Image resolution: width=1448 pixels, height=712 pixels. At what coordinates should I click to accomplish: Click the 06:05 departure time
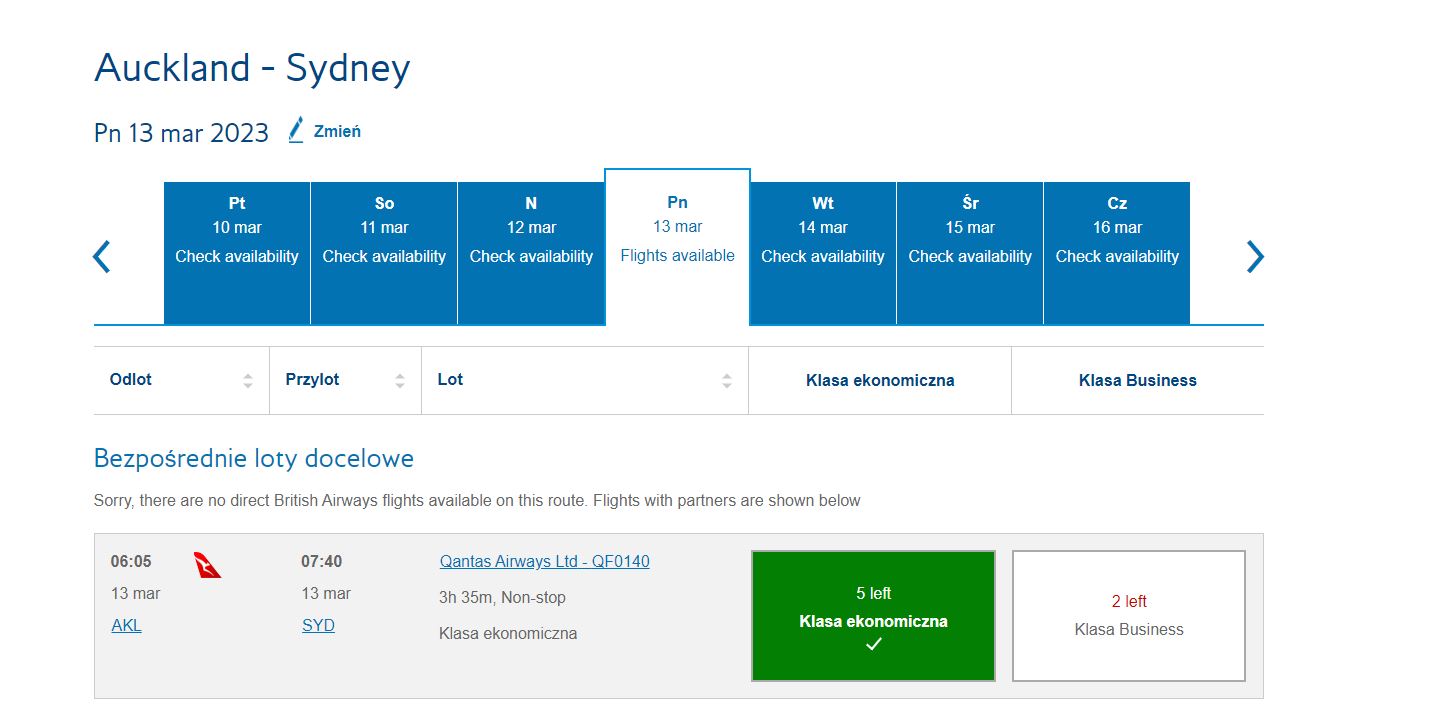131,562
